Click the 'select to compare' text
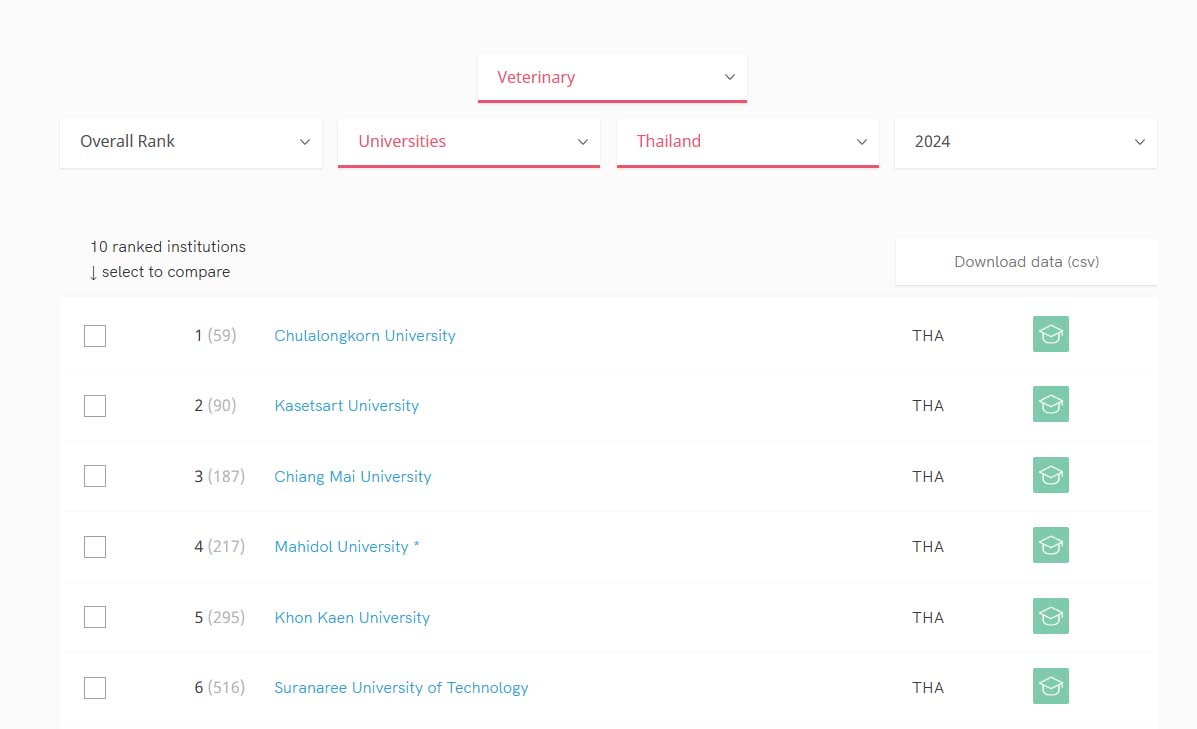1197x729 pixels. pyautogui.click(x=166, y=272)
